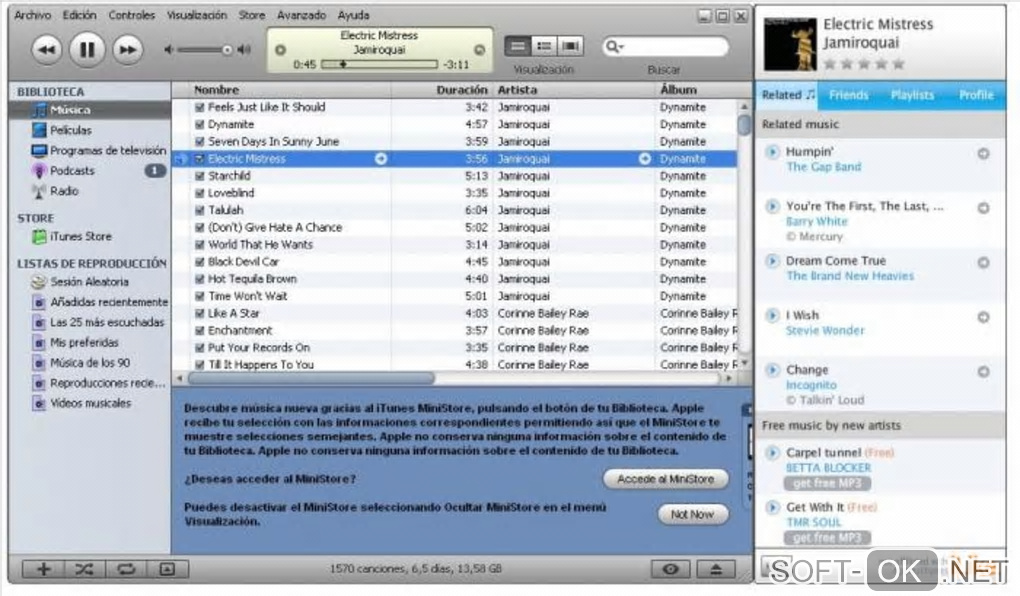Viewport: 1020px width, 596px height.
Task: Switch to the Friends tab
Action: [x=848, y=95]
